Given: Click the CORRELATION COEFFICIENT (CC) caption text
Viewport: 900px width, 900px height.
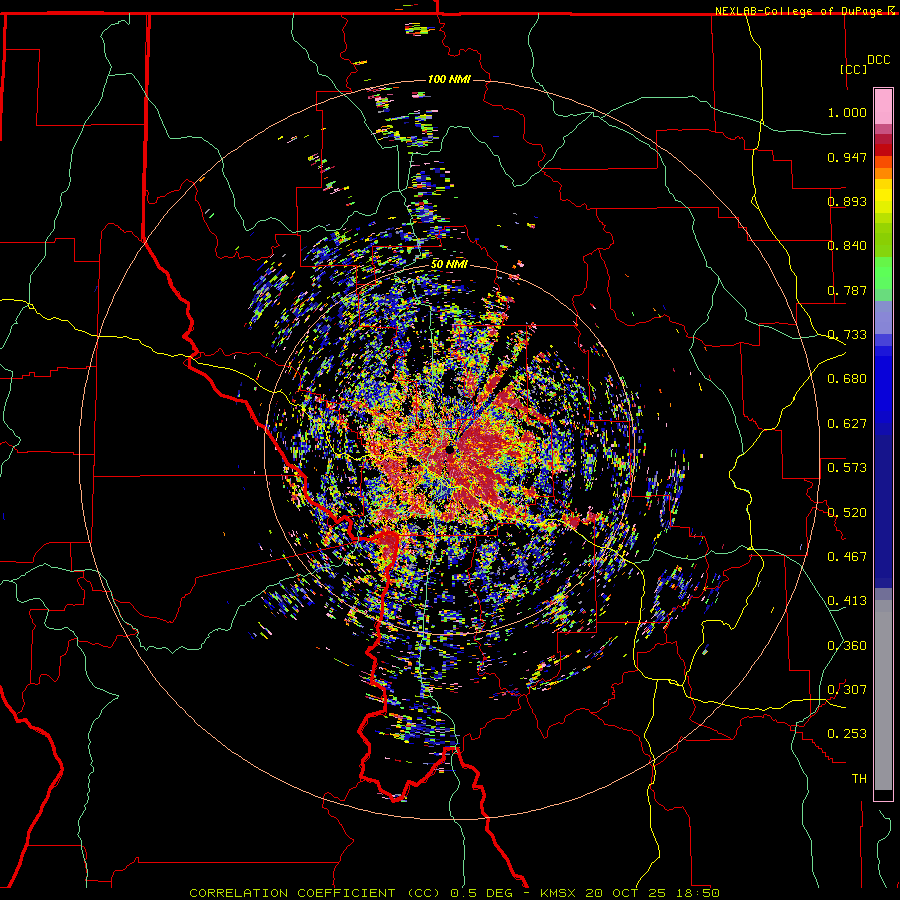Looking at the screenshot, I should tap(315, 893).
